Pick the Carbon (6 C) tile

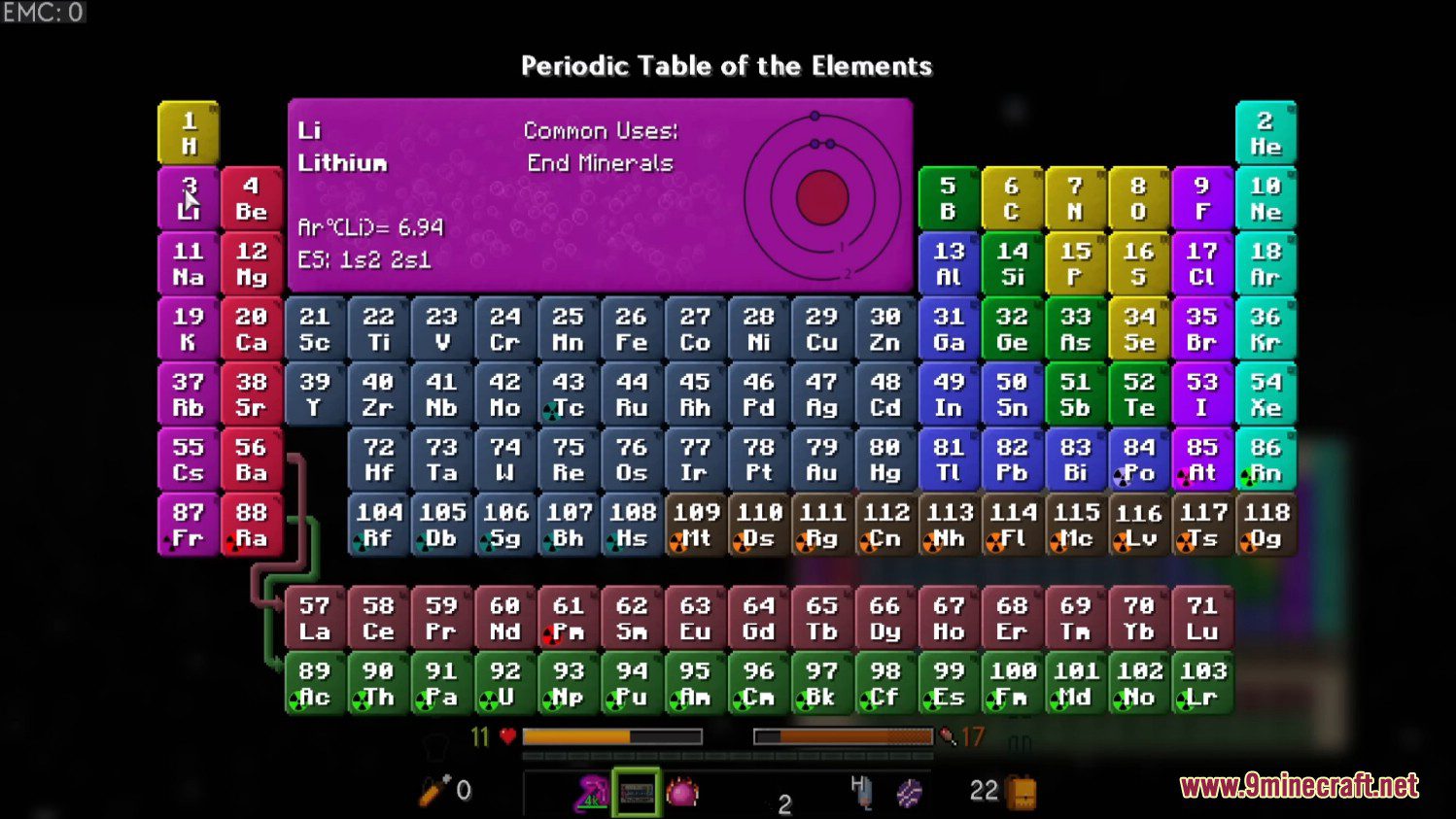pos(1012,198)
